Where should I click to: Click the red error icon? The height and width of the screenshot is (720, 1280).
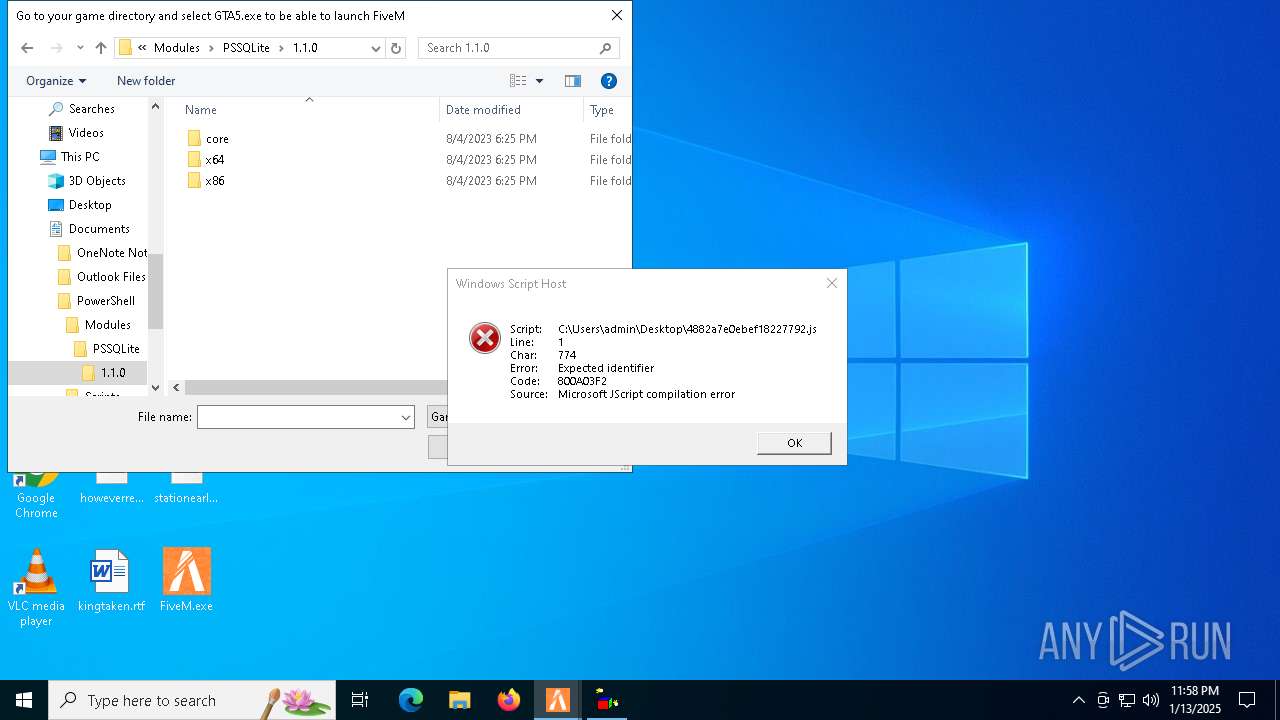[485, 338]
